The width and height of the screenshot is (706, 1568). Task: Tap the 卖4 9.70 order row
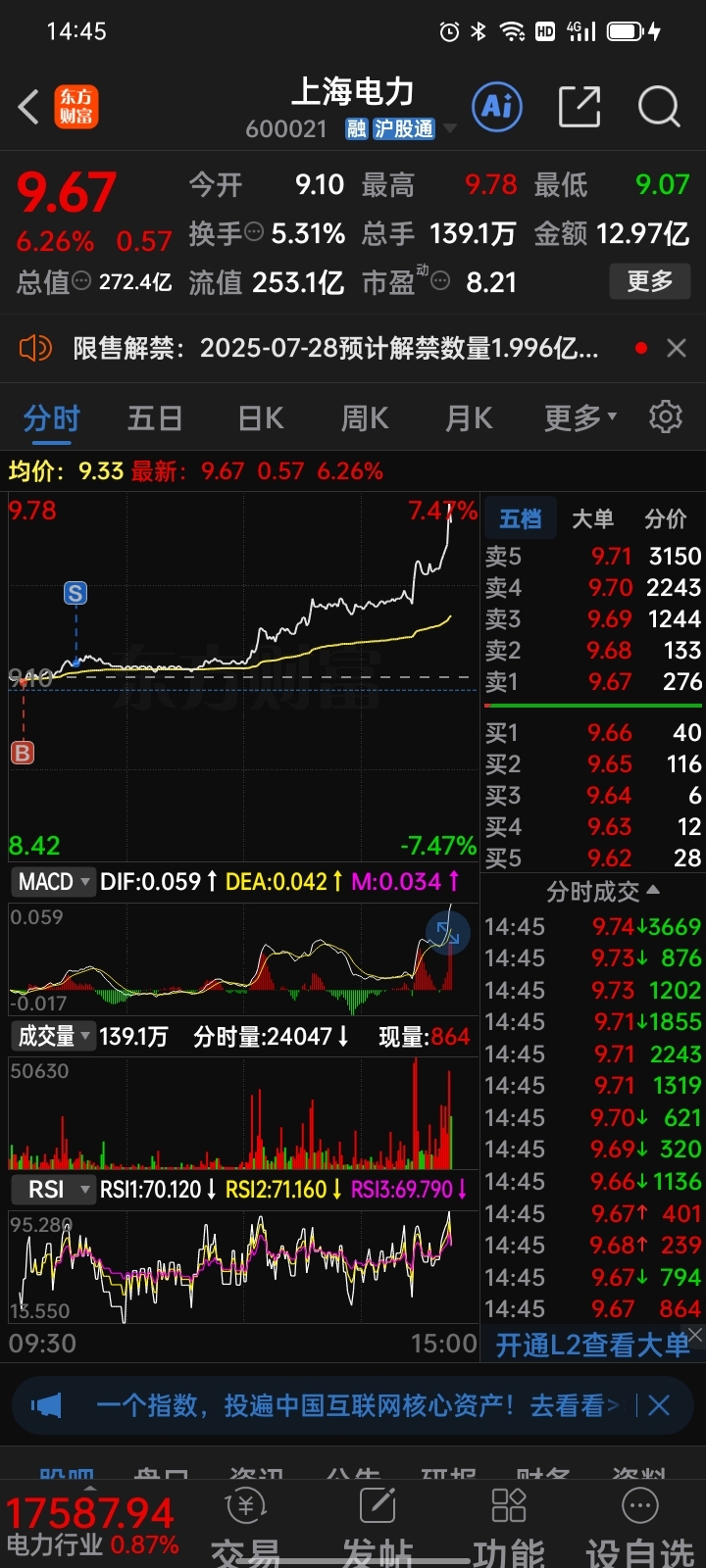pos(593,587)
